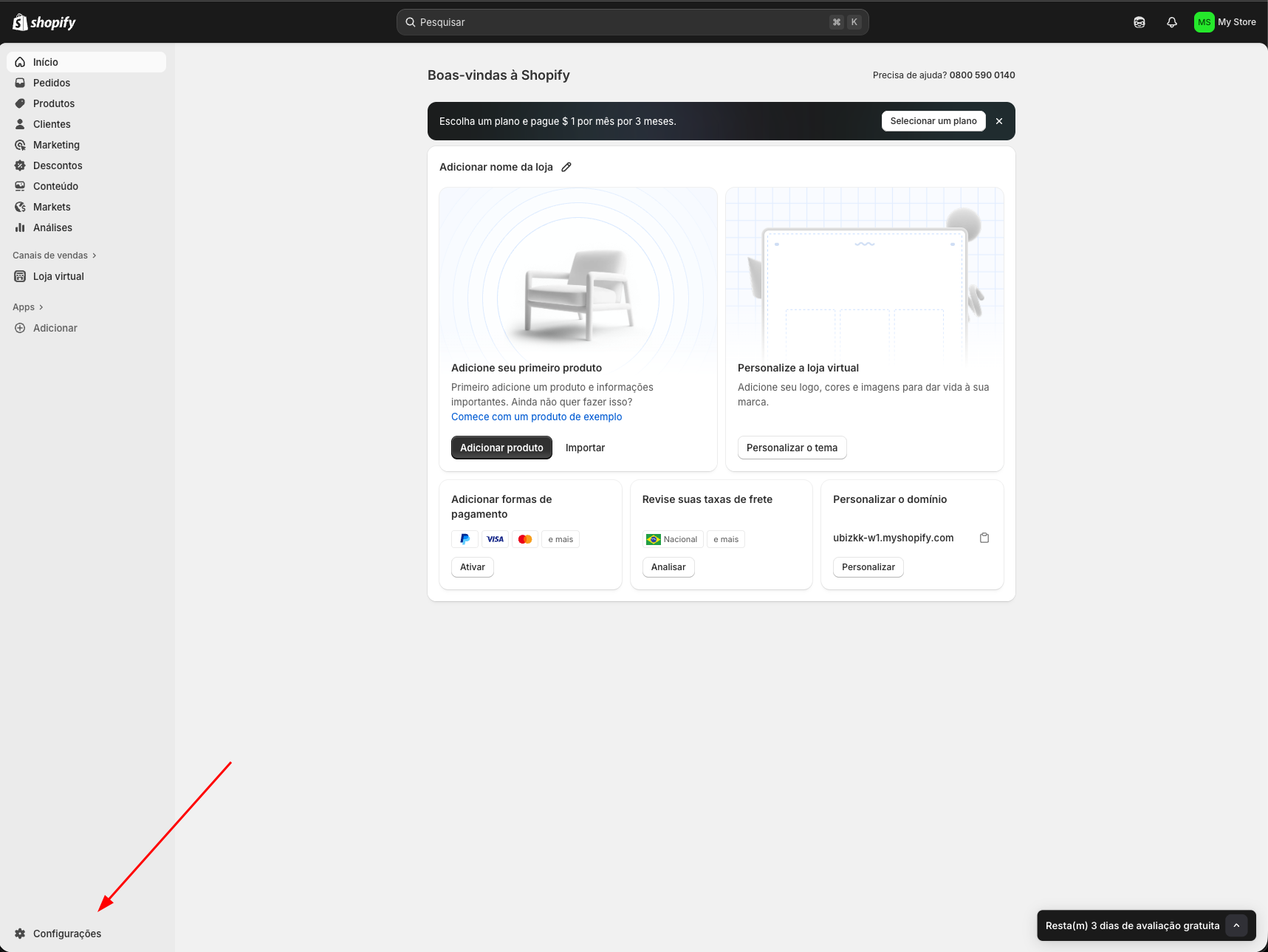Image resolution: width=1268 pixels, height=952 pixels.
Task: Click 'Resta(m) 3 dias de avaliação gratuita' text
Action: coord(1133,925)
